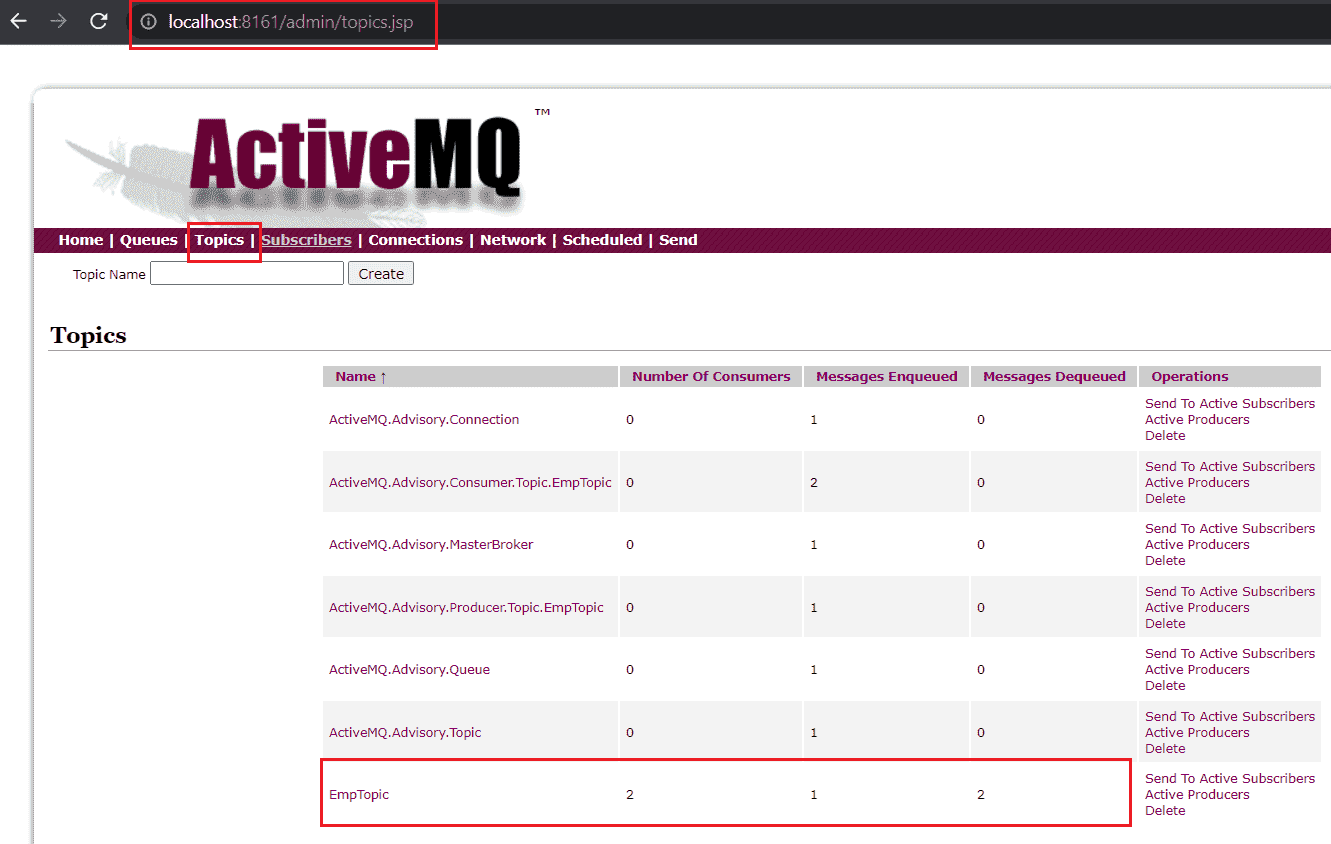
Task: Select the Topics menu item
Action: 219,240
